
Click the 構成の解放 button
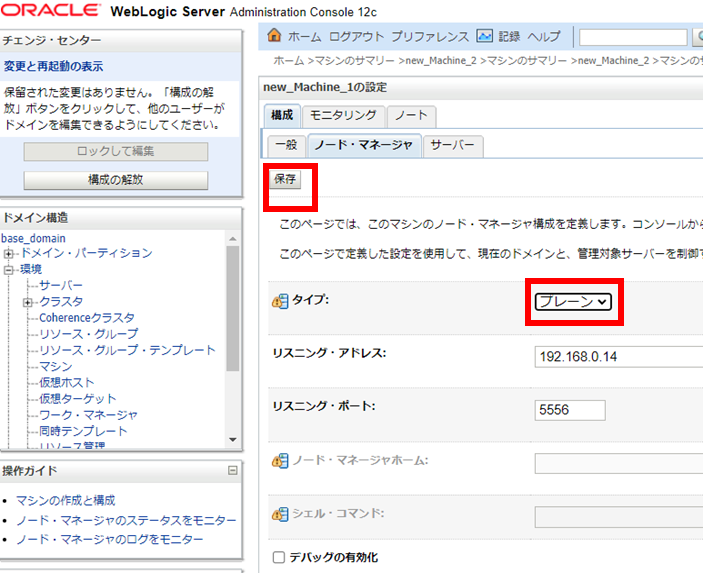[116, 180]
